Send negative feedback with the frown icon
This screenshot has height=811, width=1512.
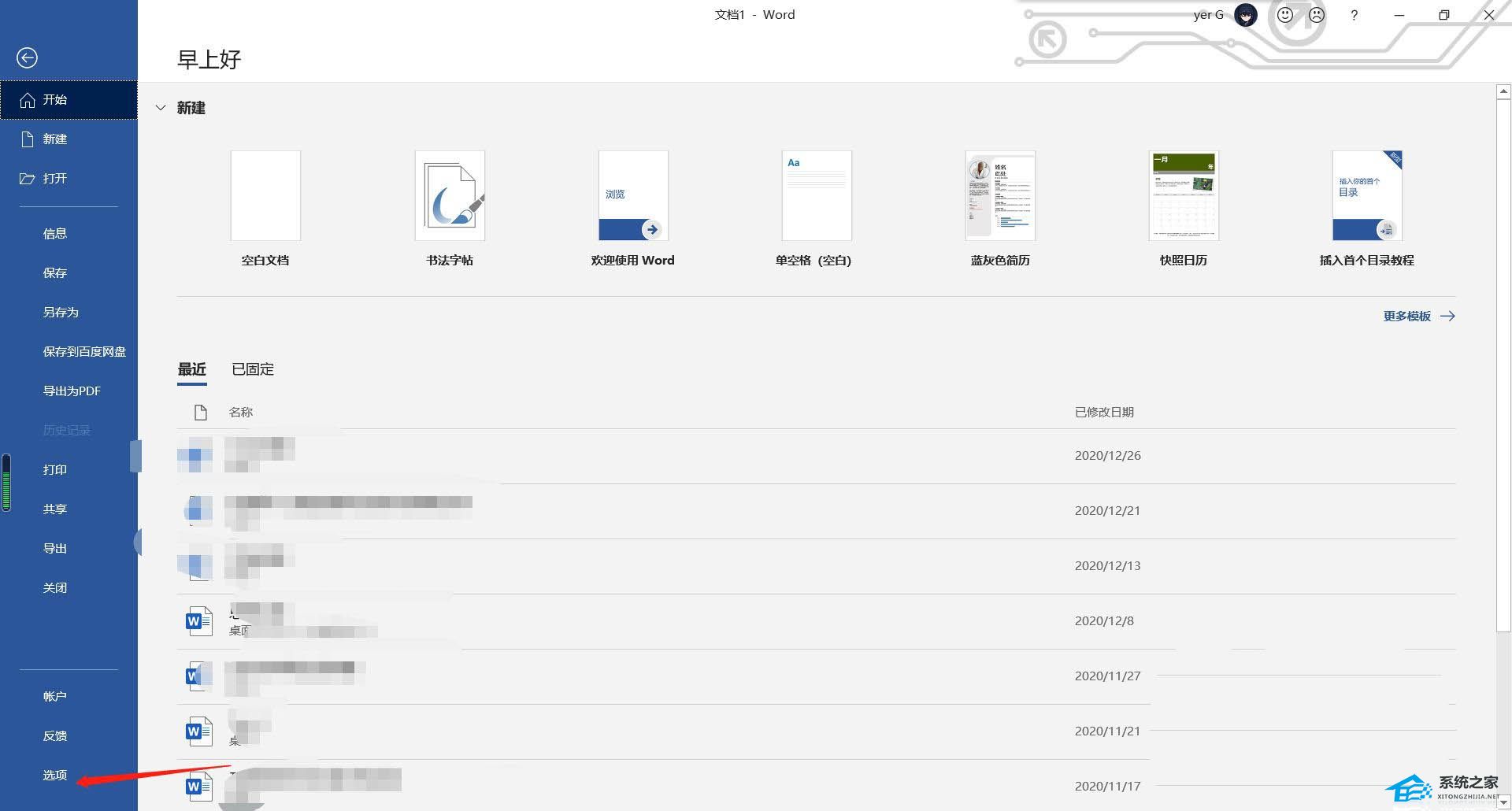point(1317,15)
